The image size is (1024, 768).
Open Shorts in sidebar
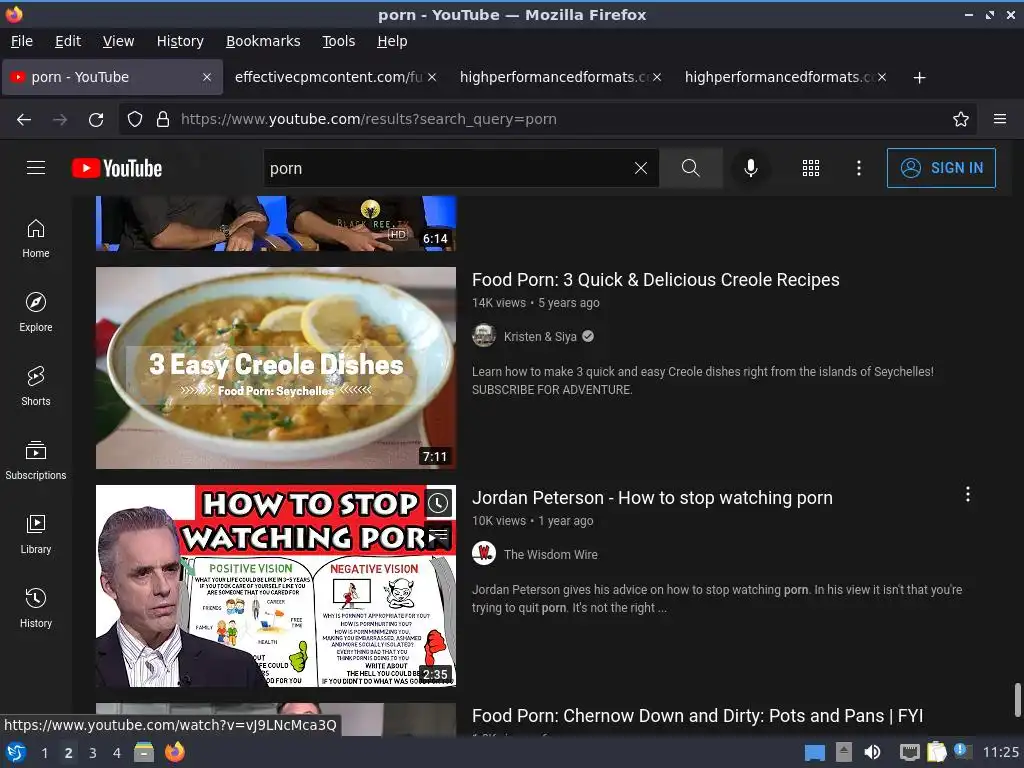coord(36,386)
